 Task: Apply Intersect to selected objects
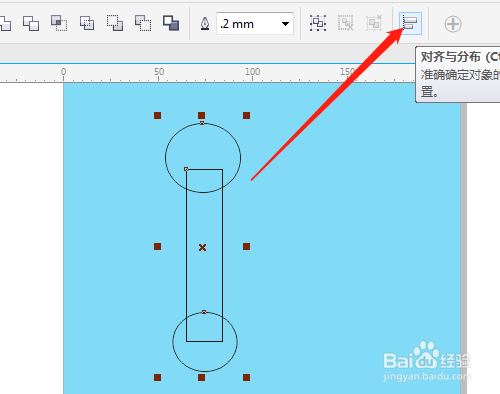click(59, 23)
